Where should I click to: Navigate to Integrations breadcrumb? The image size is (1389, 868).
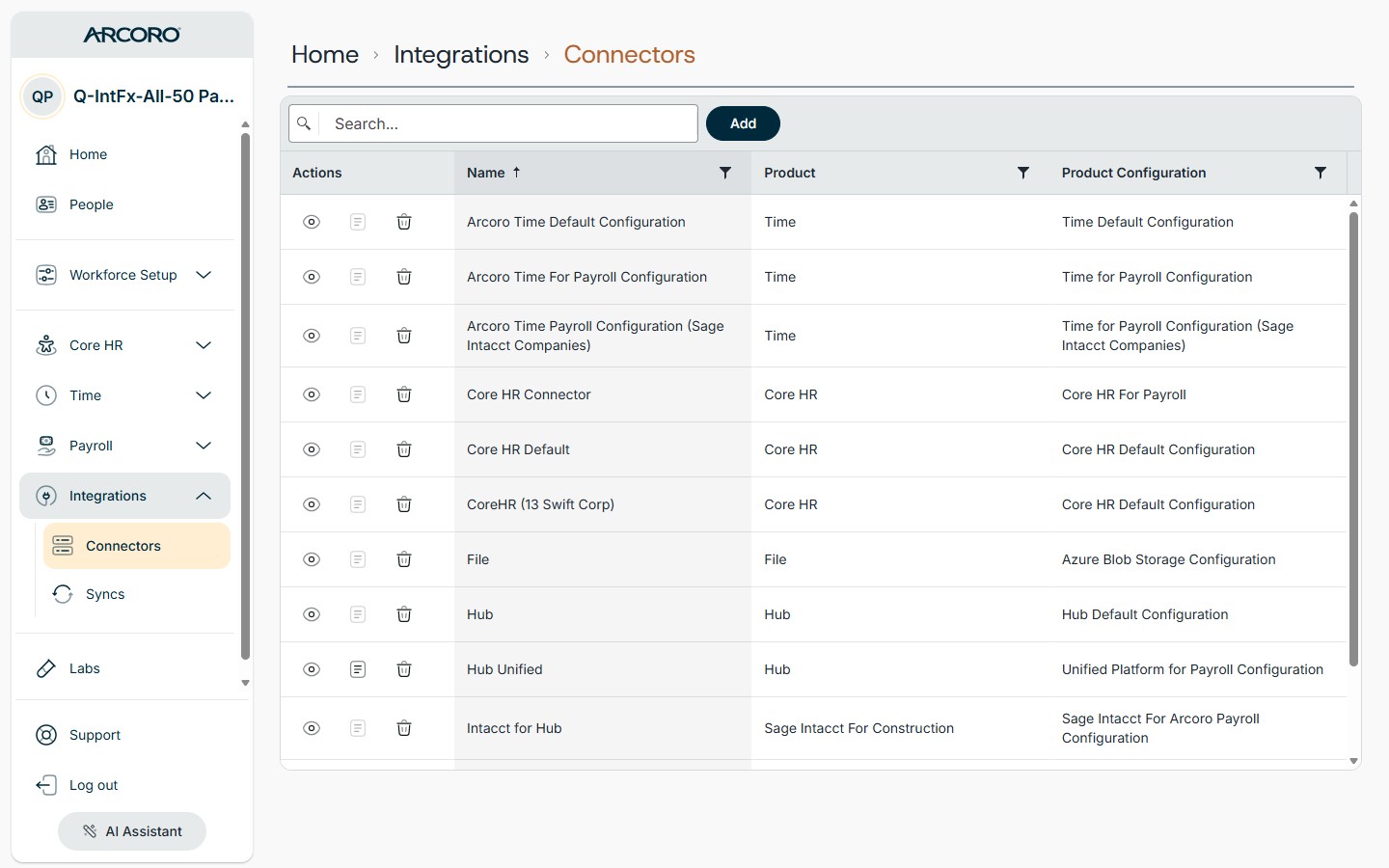(461, 55)
